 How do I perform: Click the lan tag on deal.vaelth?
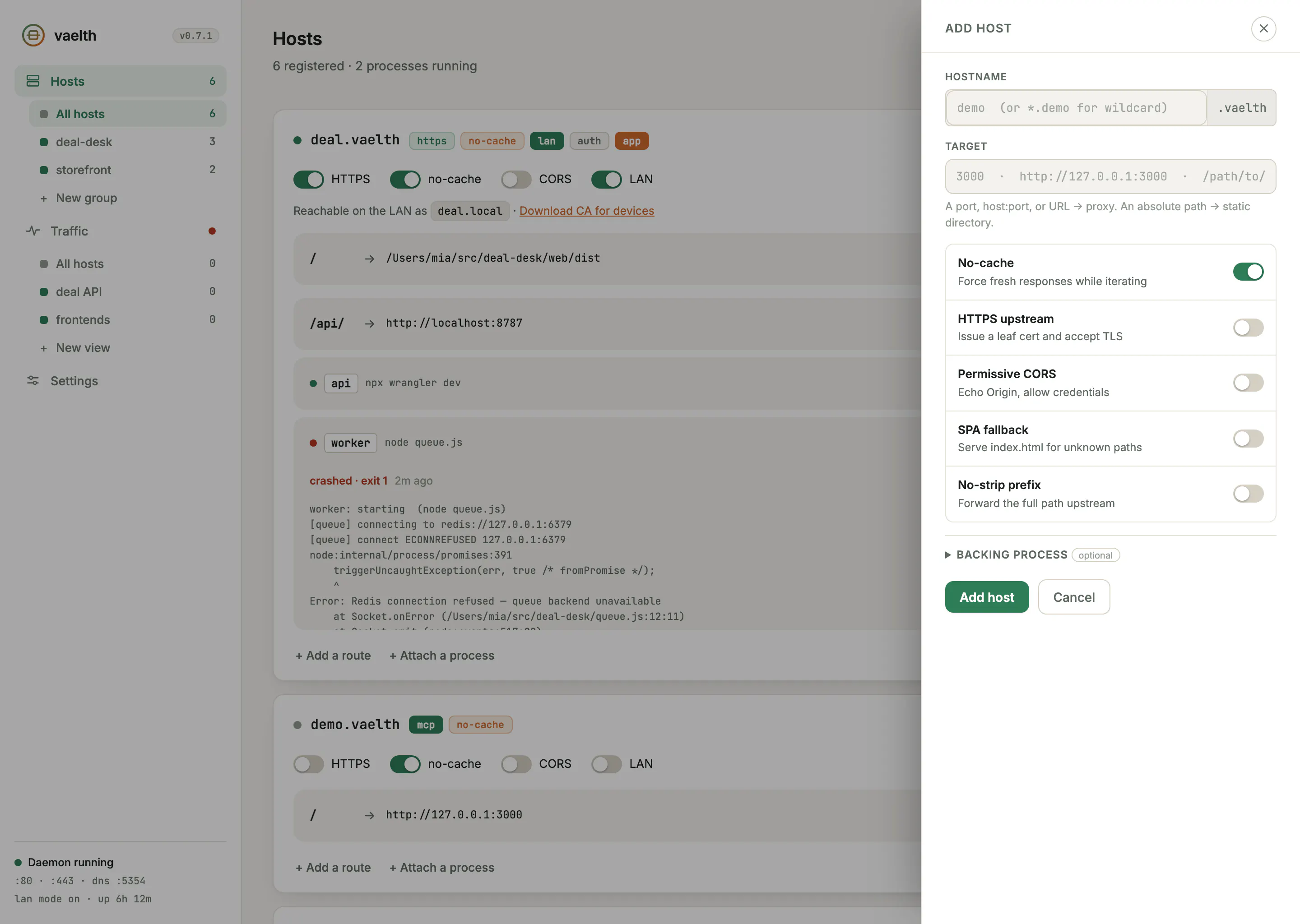coord(547,140)
